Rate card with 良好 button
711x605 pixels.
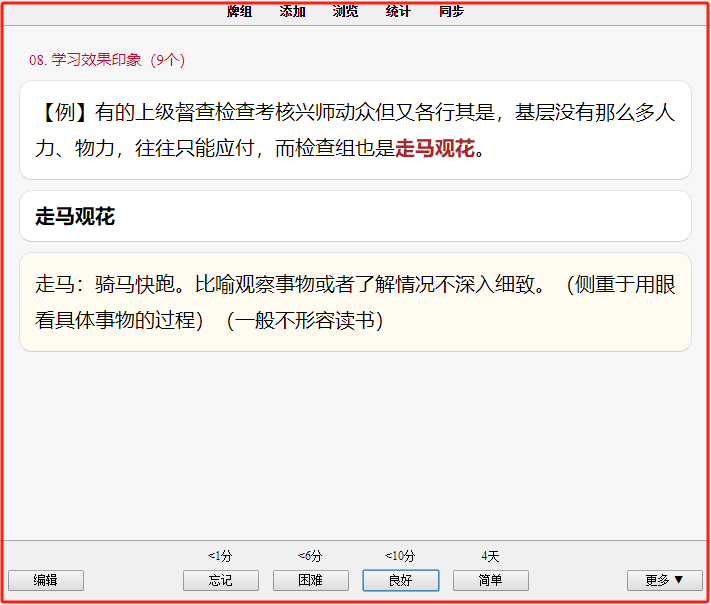click(401, 580)
